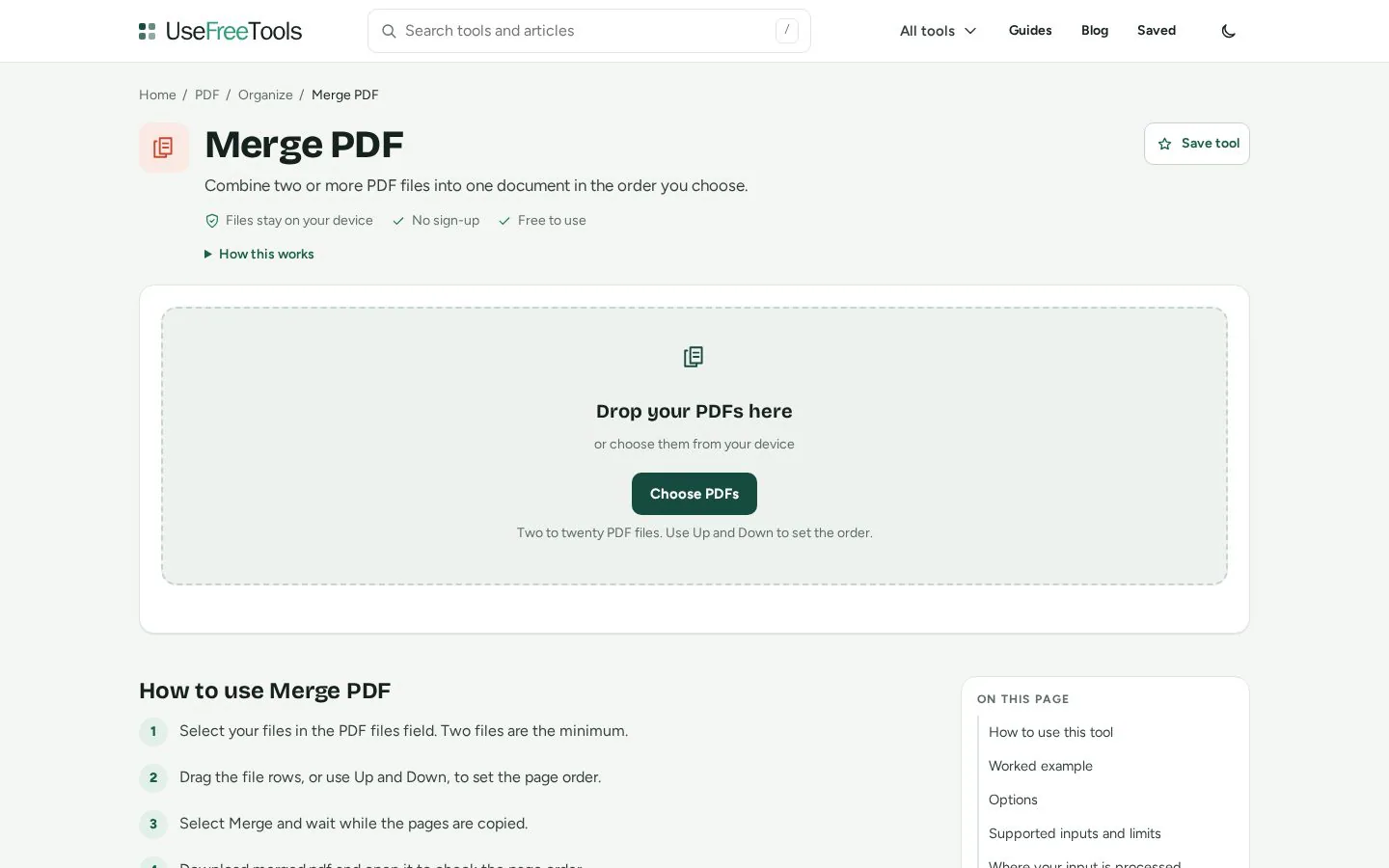Click the red Merge PDF tool icon
This screenshot has width=1389, height=868.
[x=164, y=148]
